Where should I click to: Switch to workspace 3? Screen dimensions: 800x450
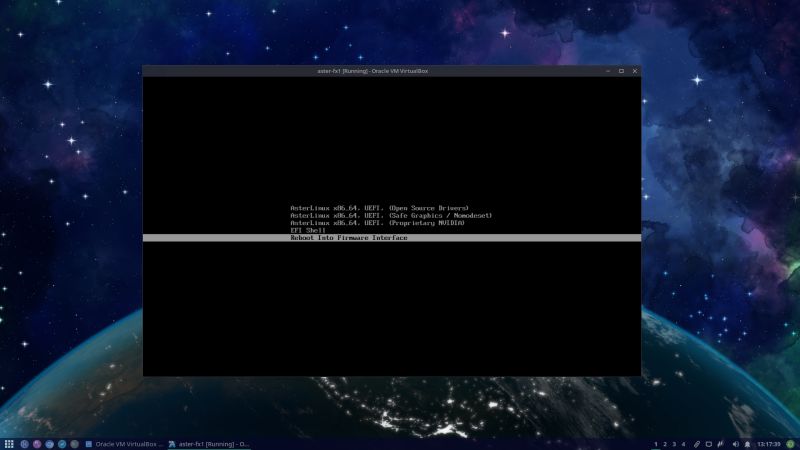pyautogui.click(x=674, y=444)
